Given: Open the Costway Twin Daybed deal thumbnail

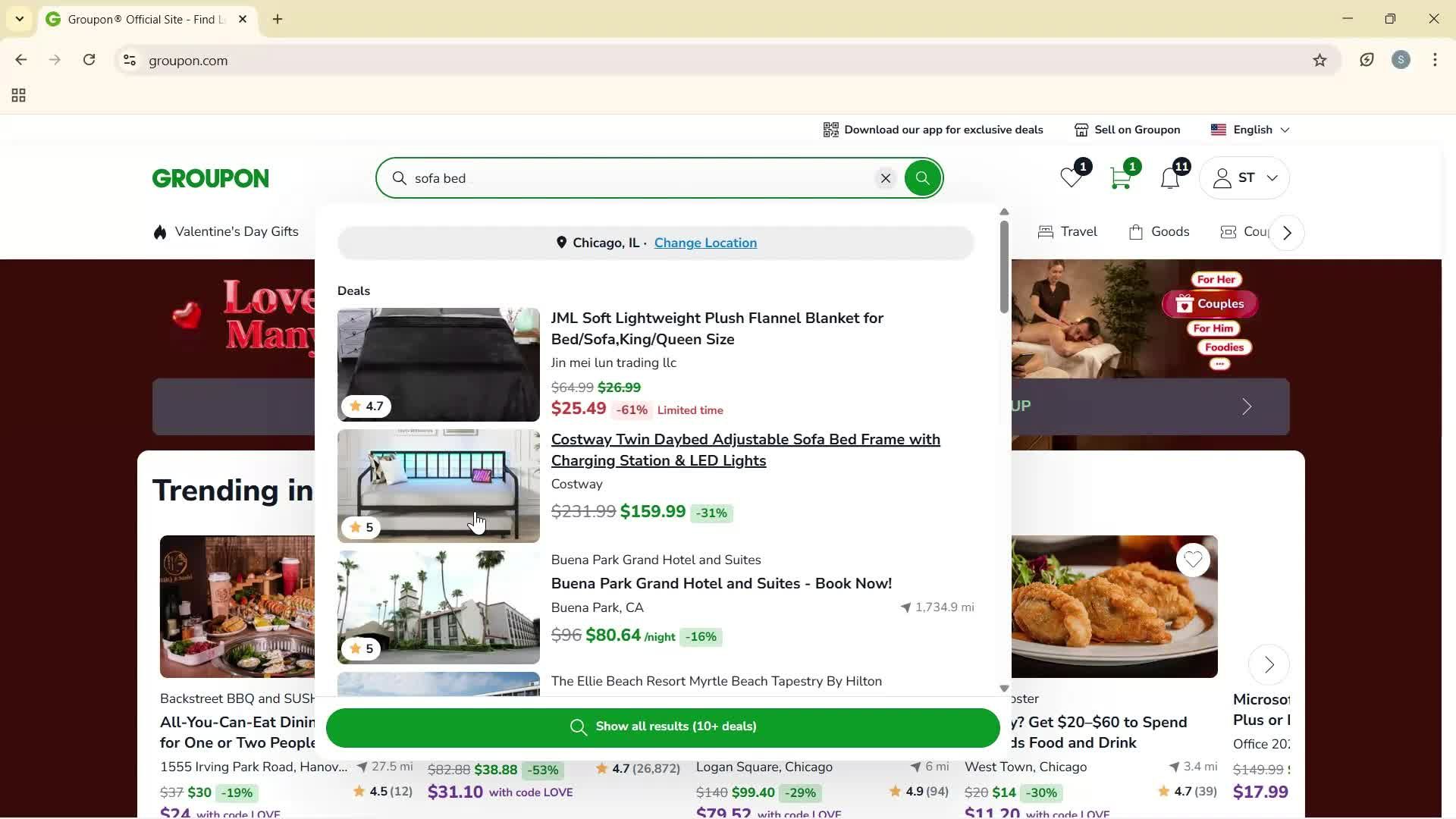Looking at the screenshot, I should 438,485.
